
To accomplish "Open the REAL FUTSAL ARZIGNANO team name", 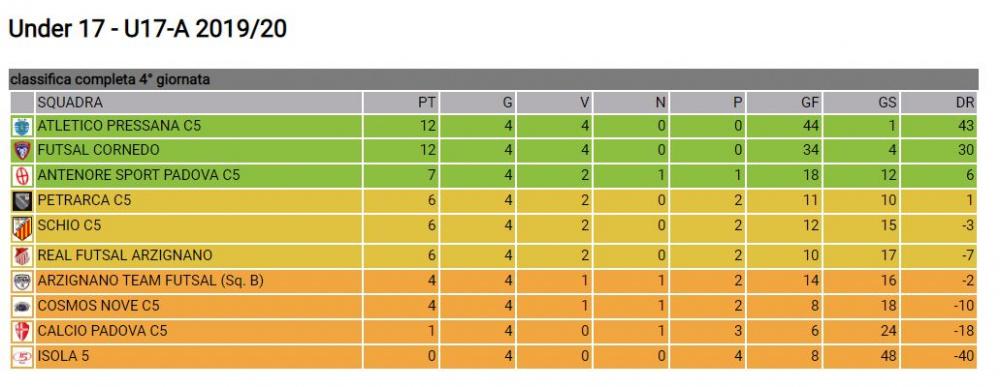I will click(125, 256).
